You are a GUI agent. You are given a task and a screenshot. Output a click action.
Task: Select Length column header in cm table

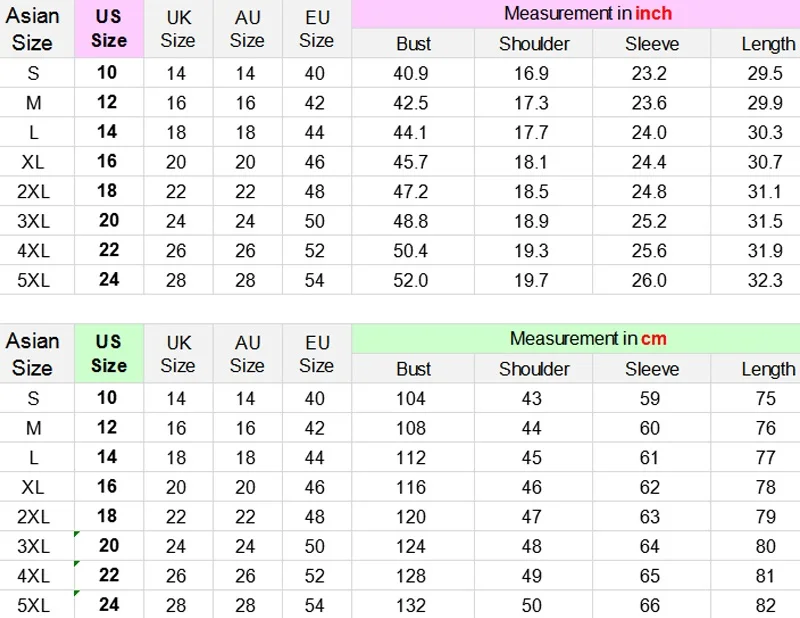click(768, 369)
